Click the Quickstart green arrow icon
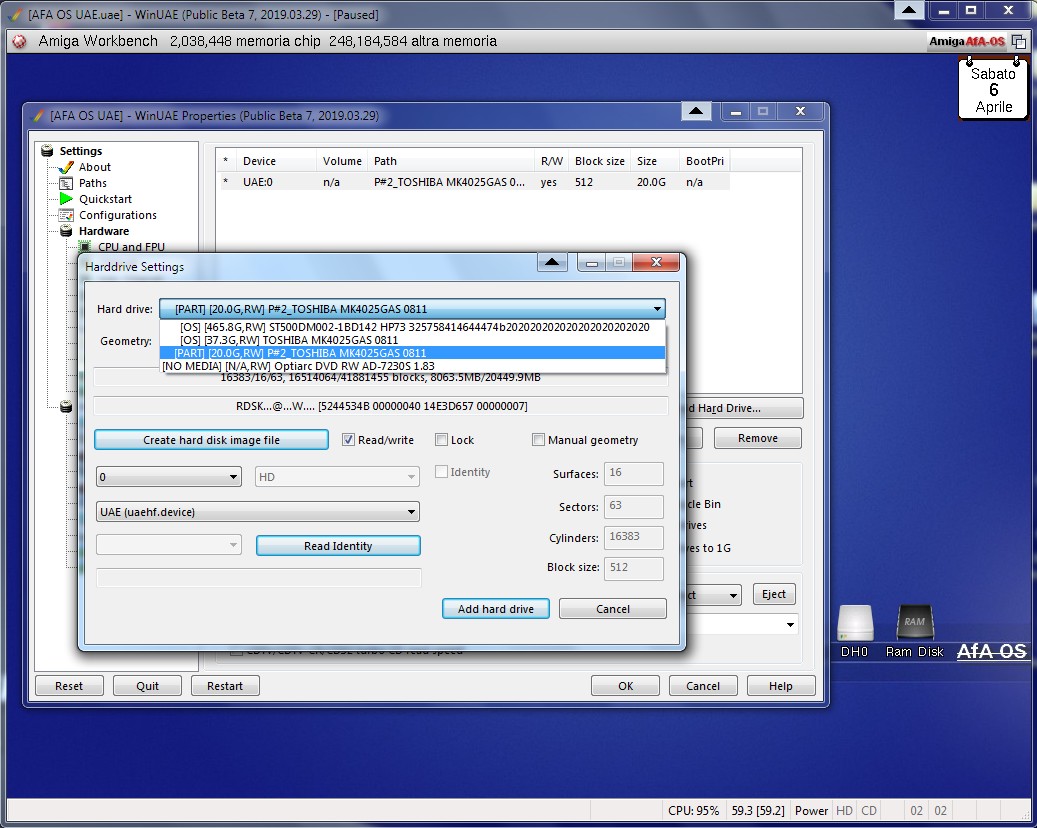This screenshot has height=828, width=1037. pos(67,199)
